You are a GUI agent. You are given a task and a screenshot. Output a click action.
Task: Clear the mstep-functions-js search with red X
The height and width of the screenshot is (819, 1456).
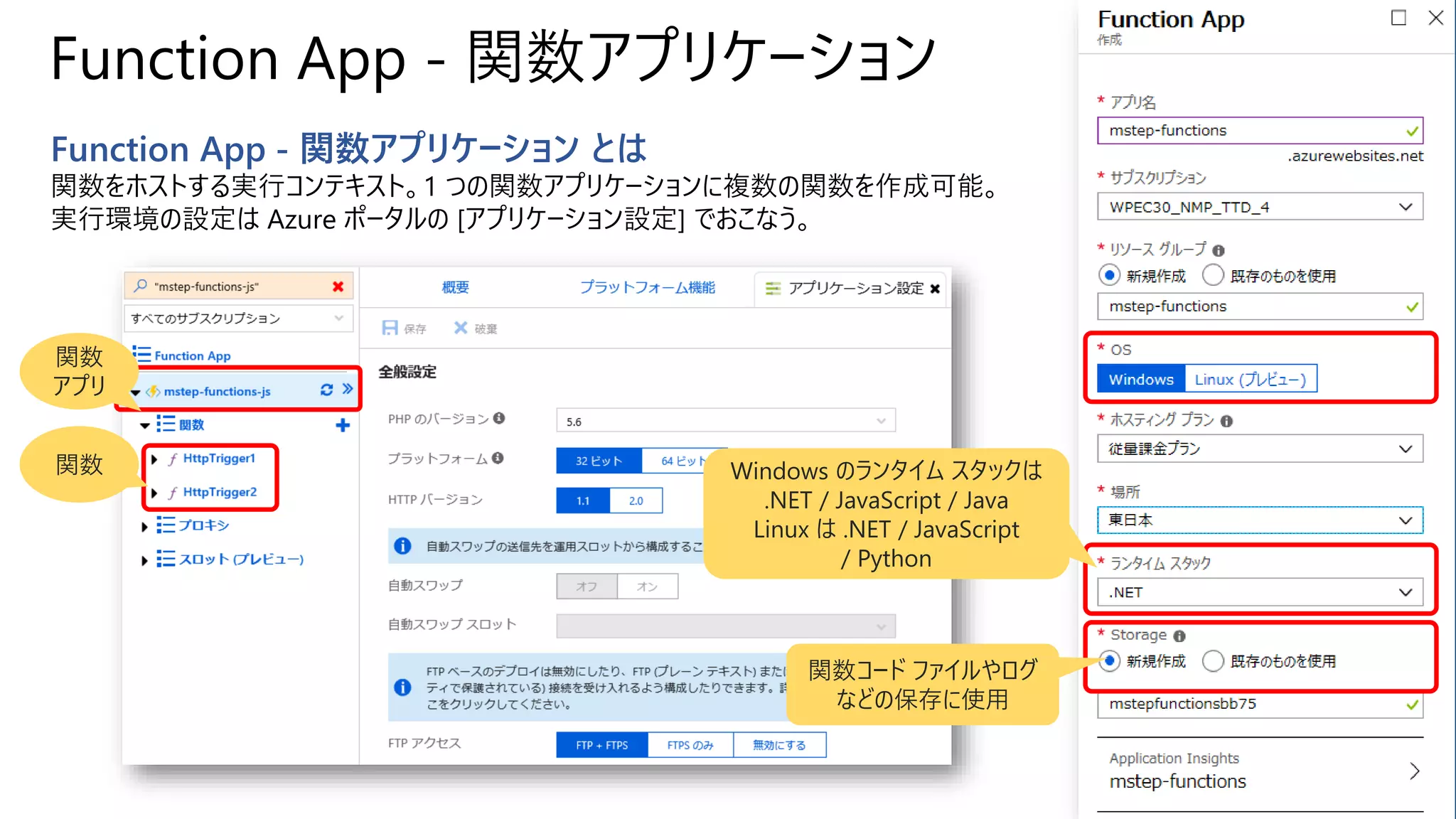click(338, 287)
